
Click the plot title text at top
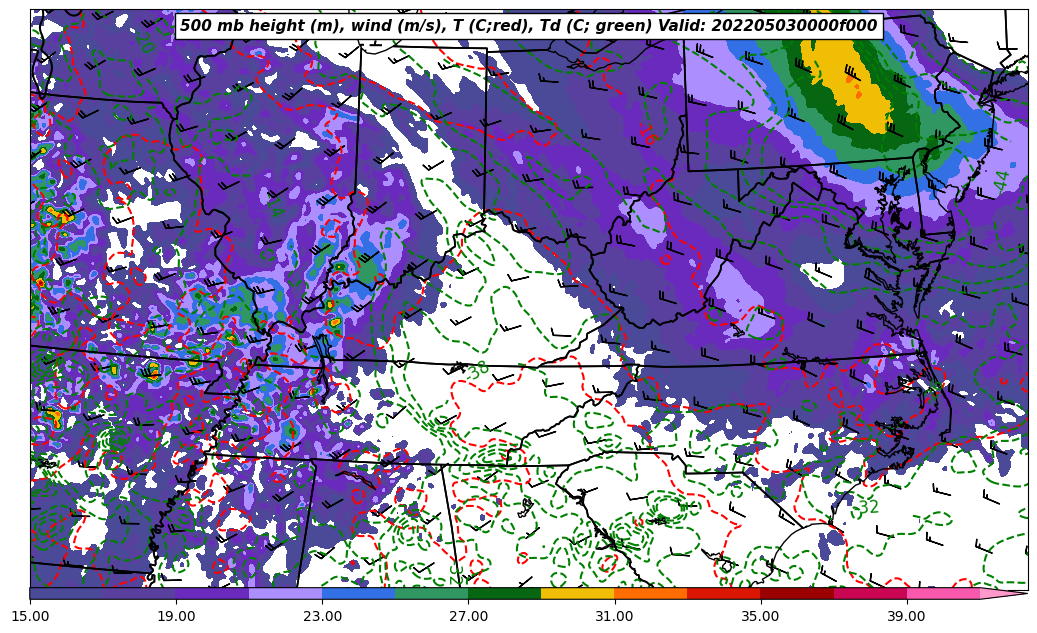coord(528,26)
